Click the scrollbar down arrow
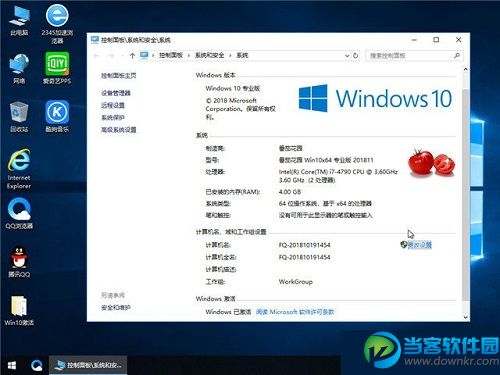This screenshot has height=375, width=500. (466, 317)
